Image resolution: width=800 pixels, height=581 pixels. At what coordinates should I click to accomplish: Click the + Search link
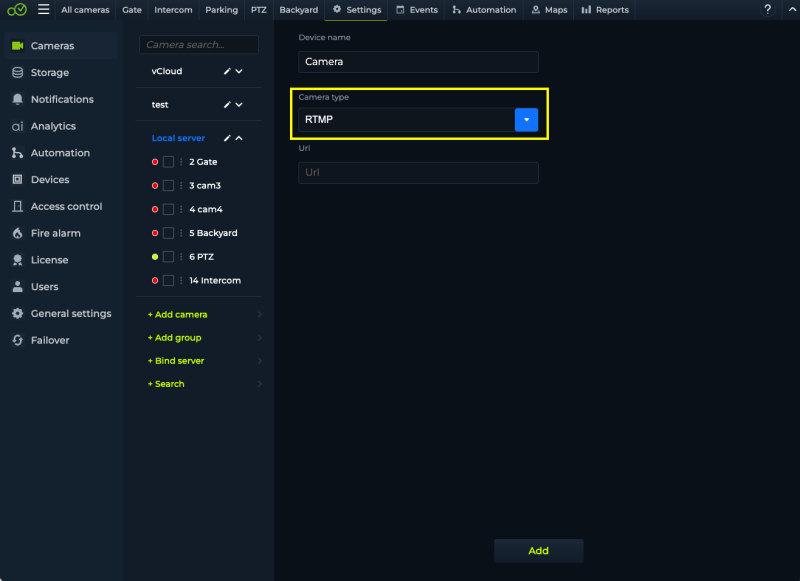click(x=166, y=384)
